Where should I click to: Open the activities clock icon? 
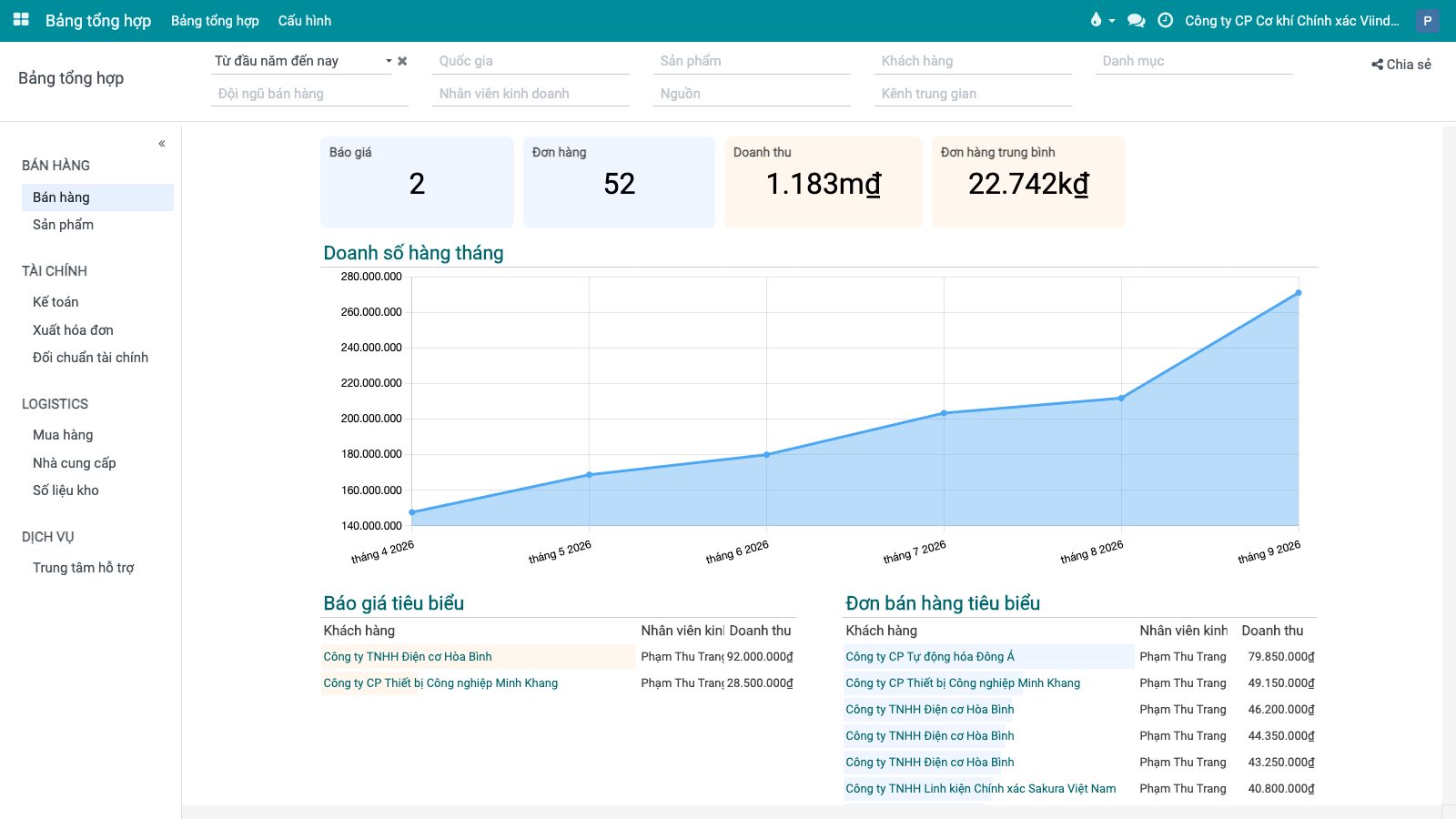1165,20
